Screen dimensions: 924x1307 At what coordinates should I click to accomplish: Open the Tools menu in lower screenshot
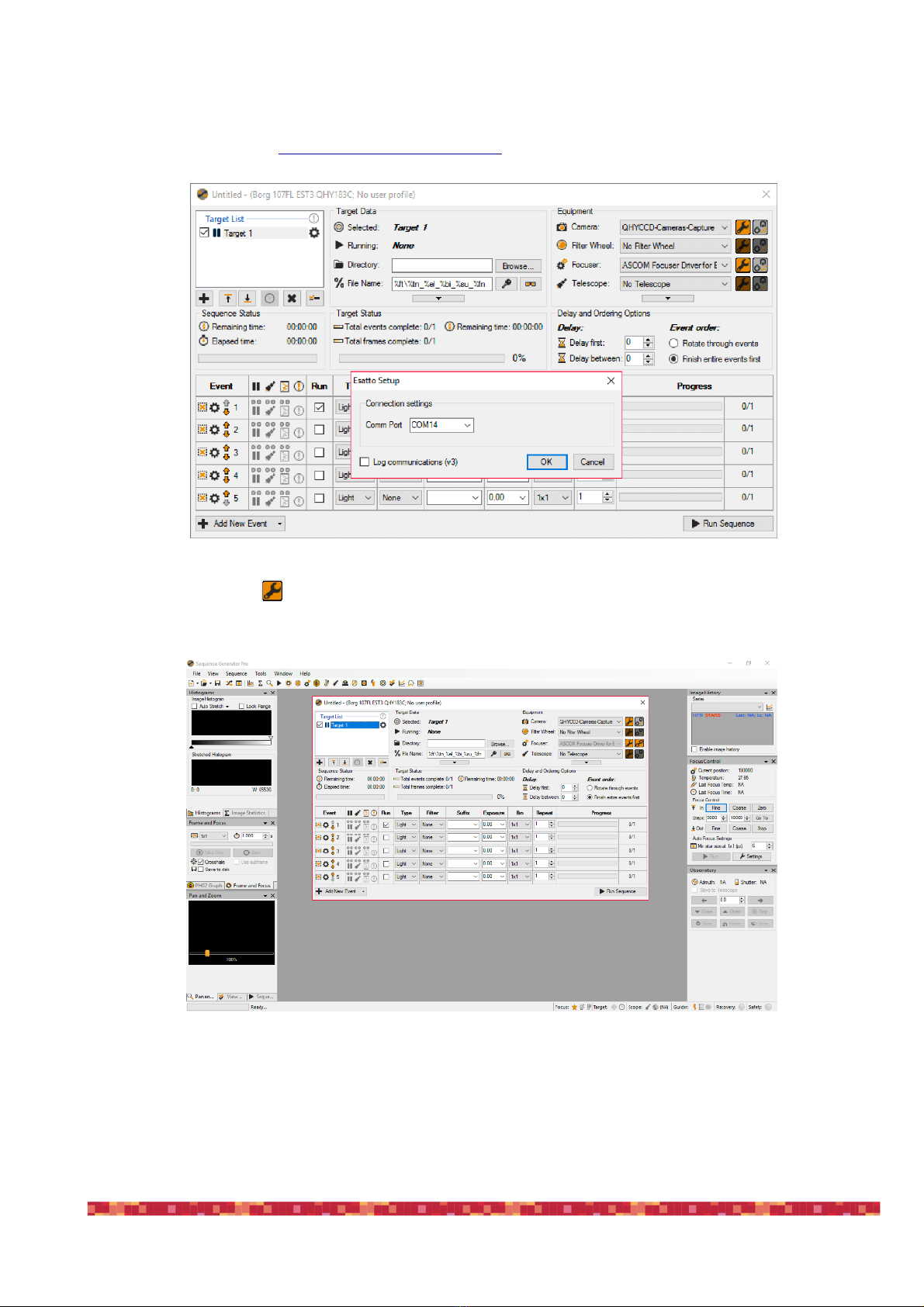(261, 674)
